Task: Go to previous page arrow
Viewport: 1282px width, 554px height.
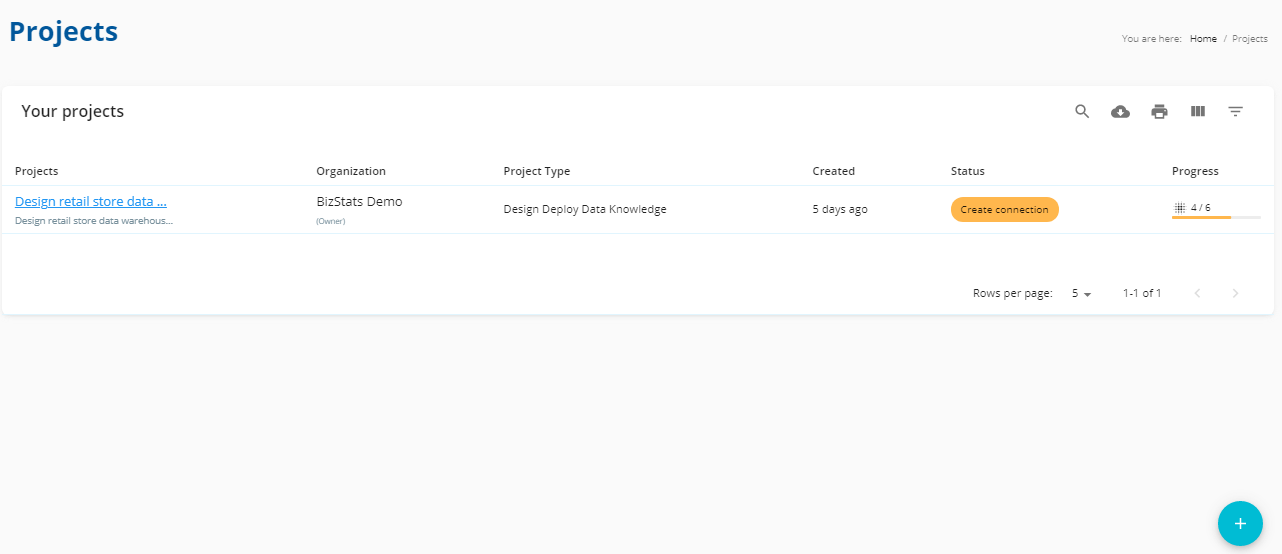Action: tap(1197, 293)
